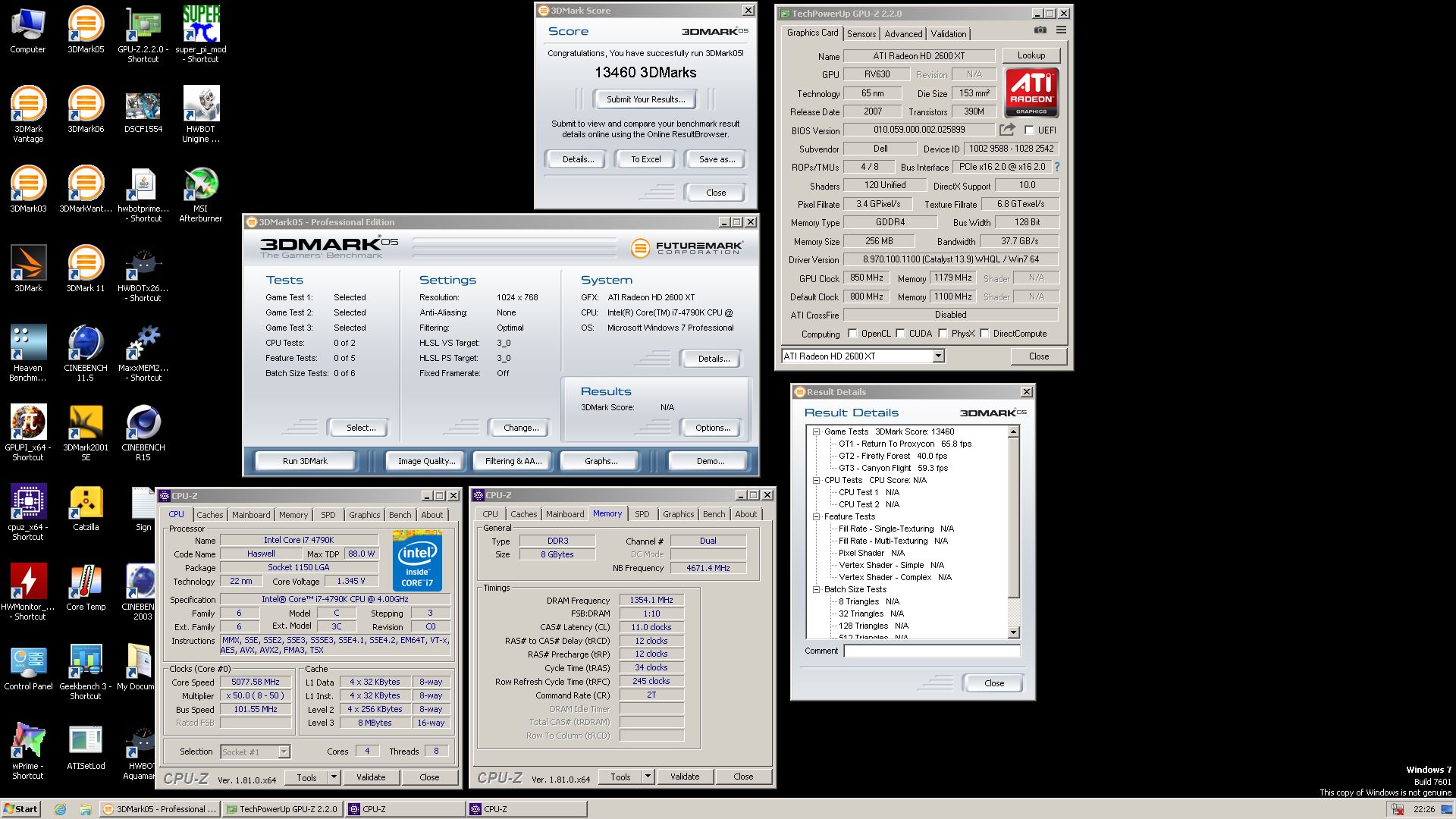Image resolution: width=1456 pixels, height=819 pixels.
Task: Open Control Panel desktop icon
Action: [x=28, y=667]
